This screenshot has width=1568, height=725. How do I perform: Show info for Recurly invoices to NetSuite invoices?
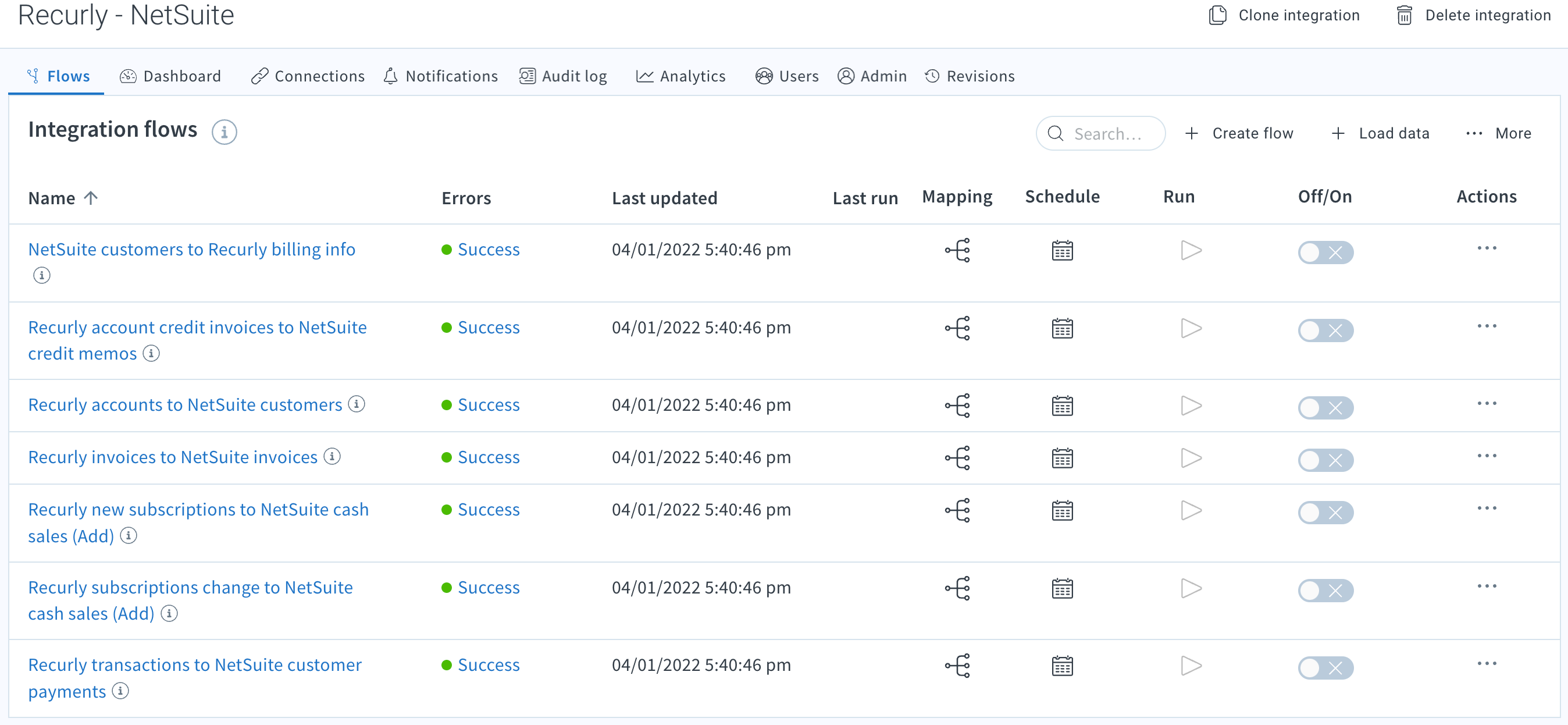pyautogui.click(x=332, y=456)
